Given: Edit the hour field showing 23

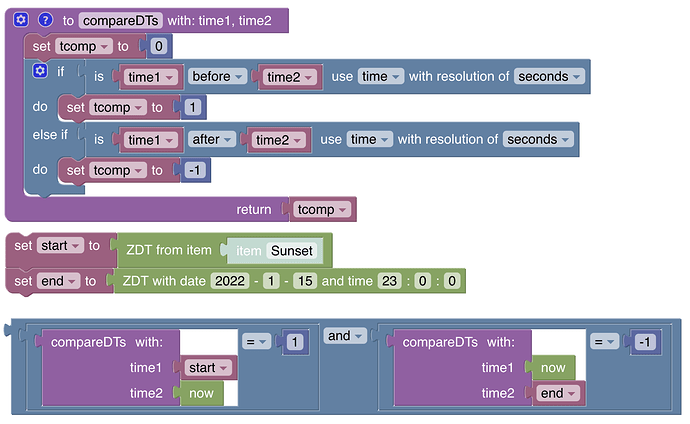Looking at the screenshot, I should tap(390, 281).
